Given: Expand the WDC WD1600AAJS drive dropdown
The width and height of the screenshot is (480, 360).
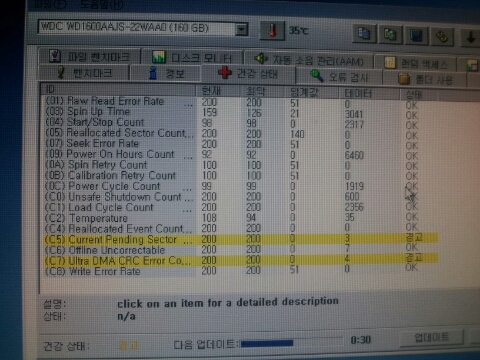Looking at the screenshot, I should click(241, 30).
